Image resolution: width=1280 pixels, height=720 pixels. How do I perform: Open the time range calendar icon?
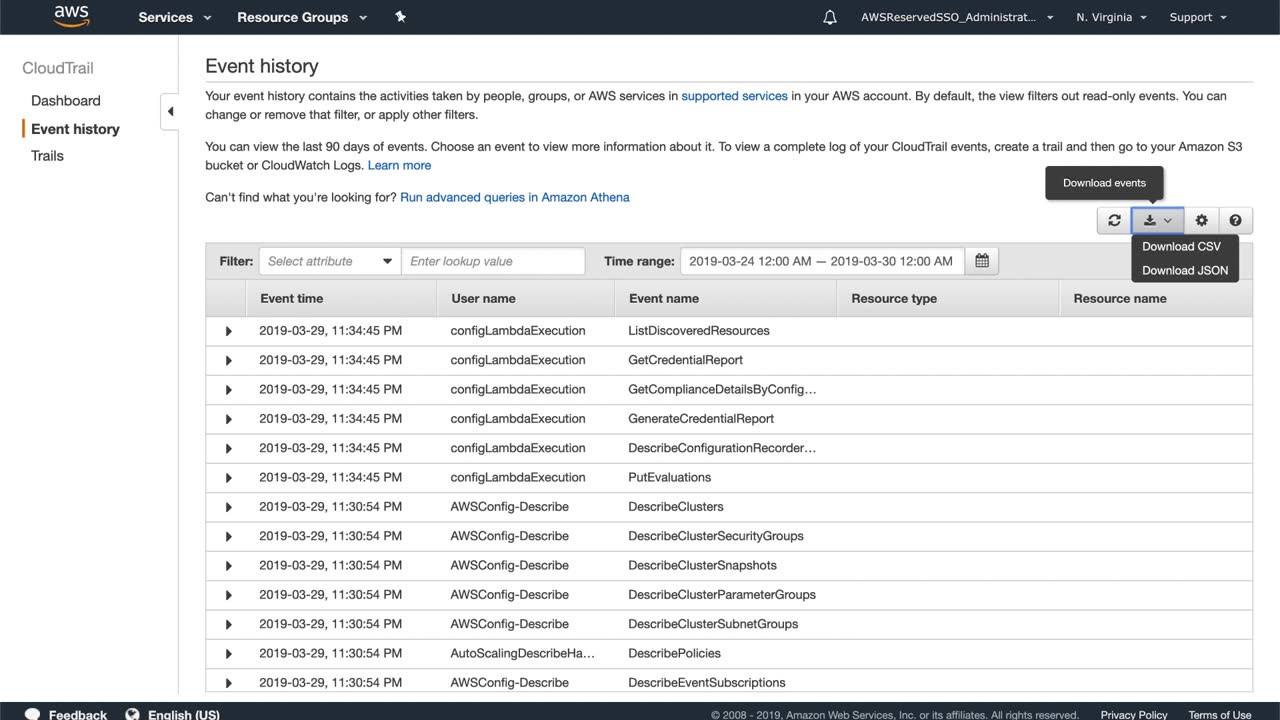click(981, 261)
